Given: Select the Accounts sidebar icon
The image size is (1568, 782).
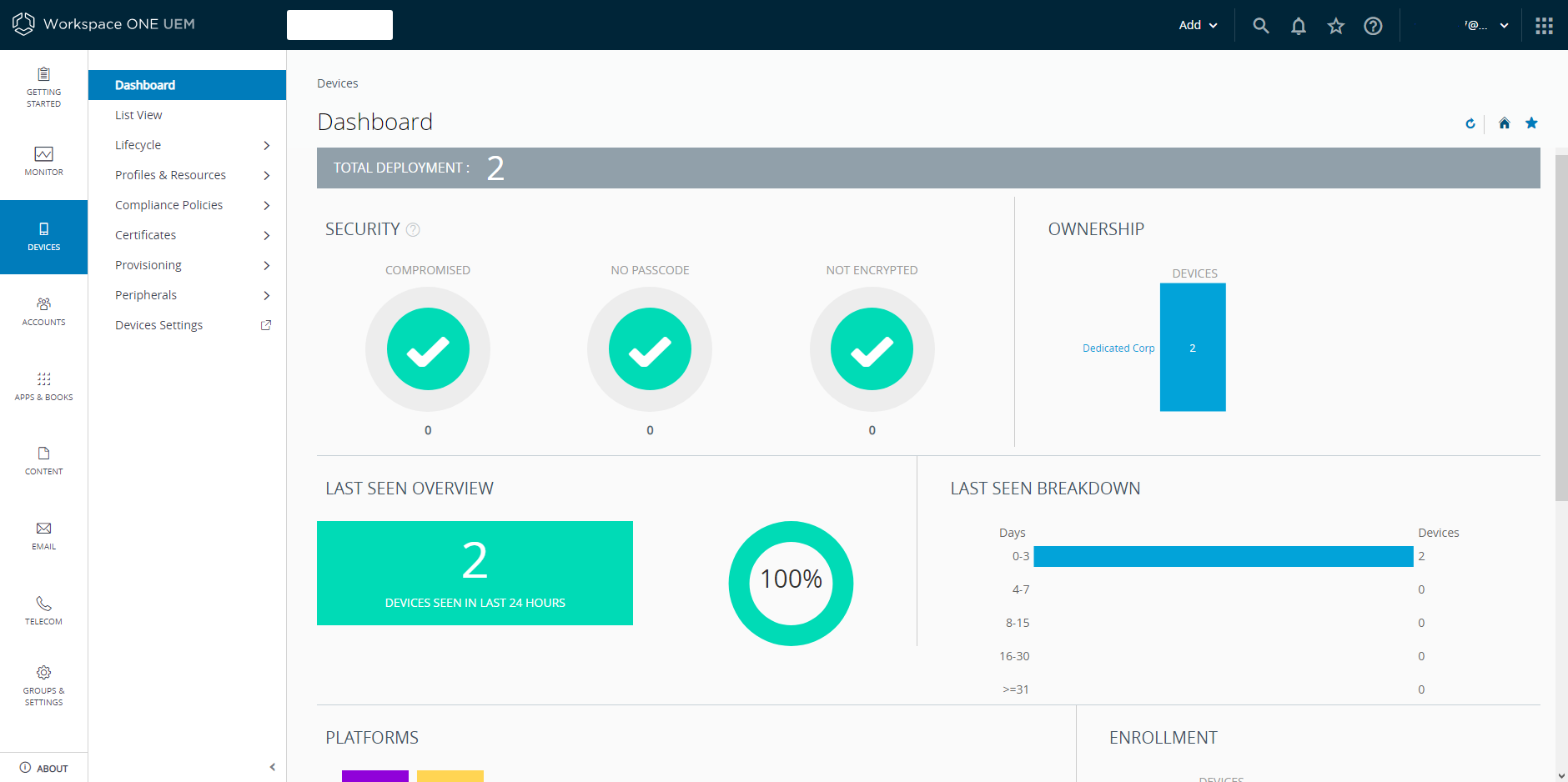Looking at the screenshot, I should [x=43, y=312].
